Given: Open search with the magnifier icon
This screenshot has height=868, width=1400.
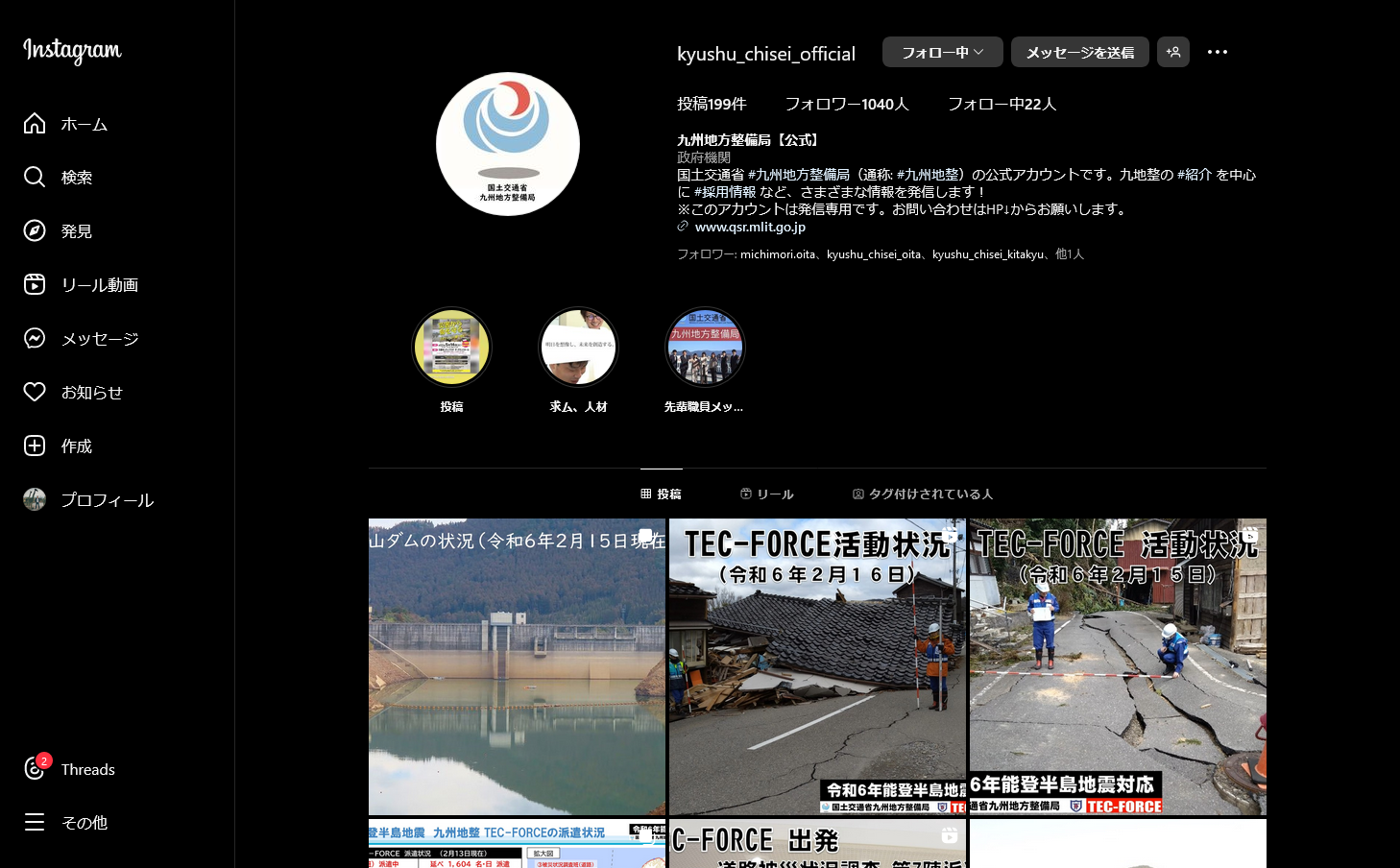Looking at the screenshot, I should pos(35,178).
